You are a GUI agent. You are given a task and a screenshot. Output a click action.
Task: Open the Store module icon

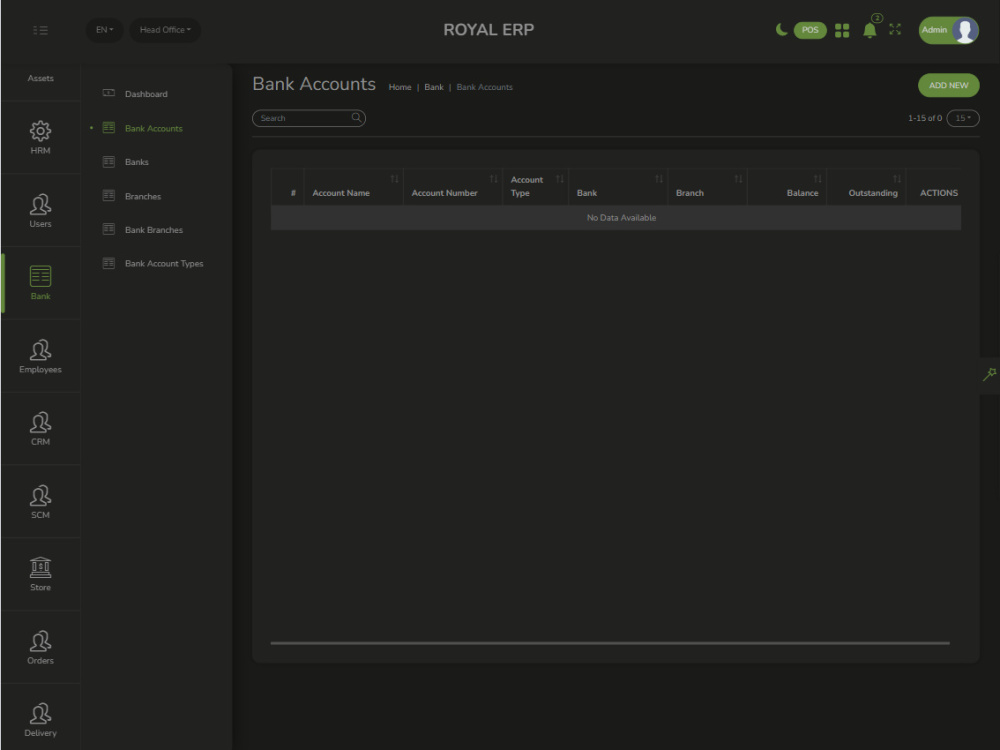point(40,568)
